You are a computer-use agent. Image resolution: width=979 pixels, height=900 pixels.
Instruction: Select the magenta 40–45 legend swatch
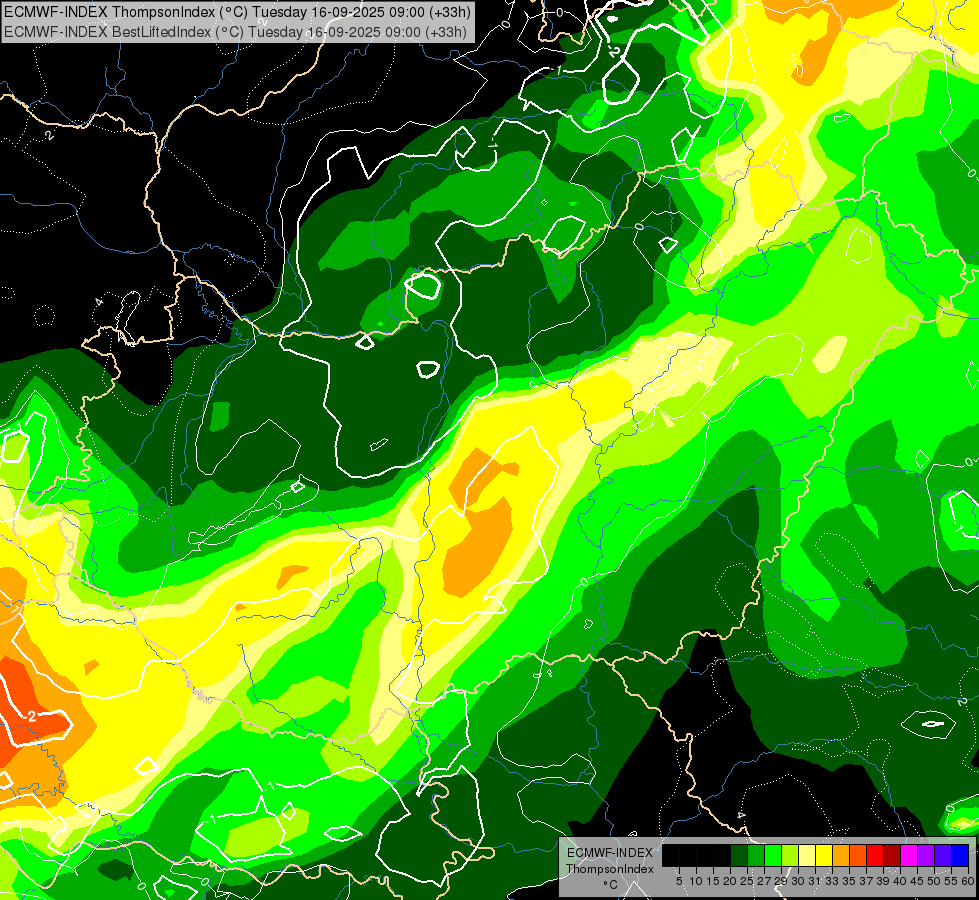click(x=909, y=855)
